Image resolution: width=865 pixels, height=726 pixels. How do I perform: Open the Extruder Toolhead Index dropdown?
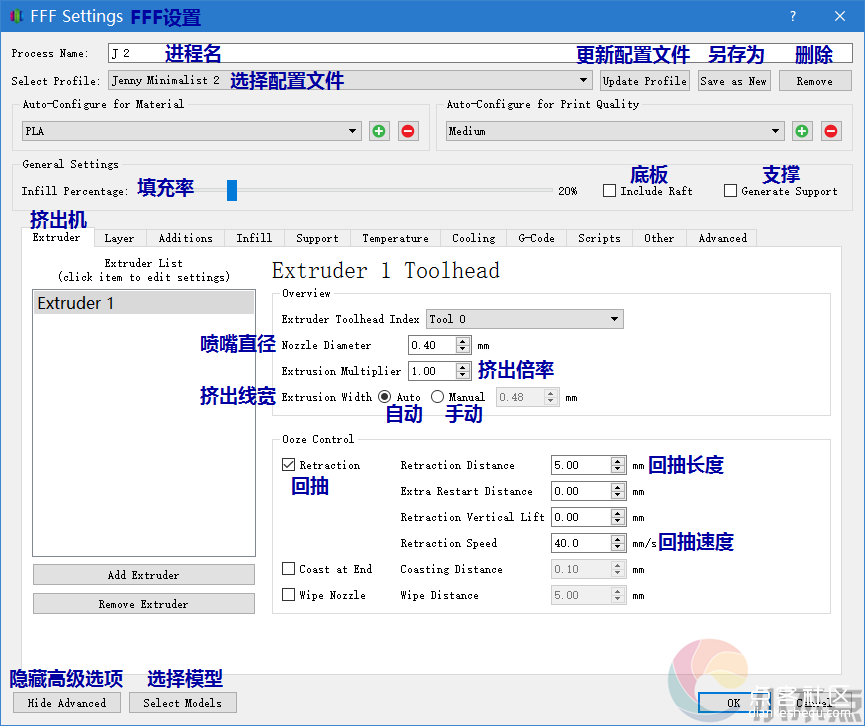point(613,319)
